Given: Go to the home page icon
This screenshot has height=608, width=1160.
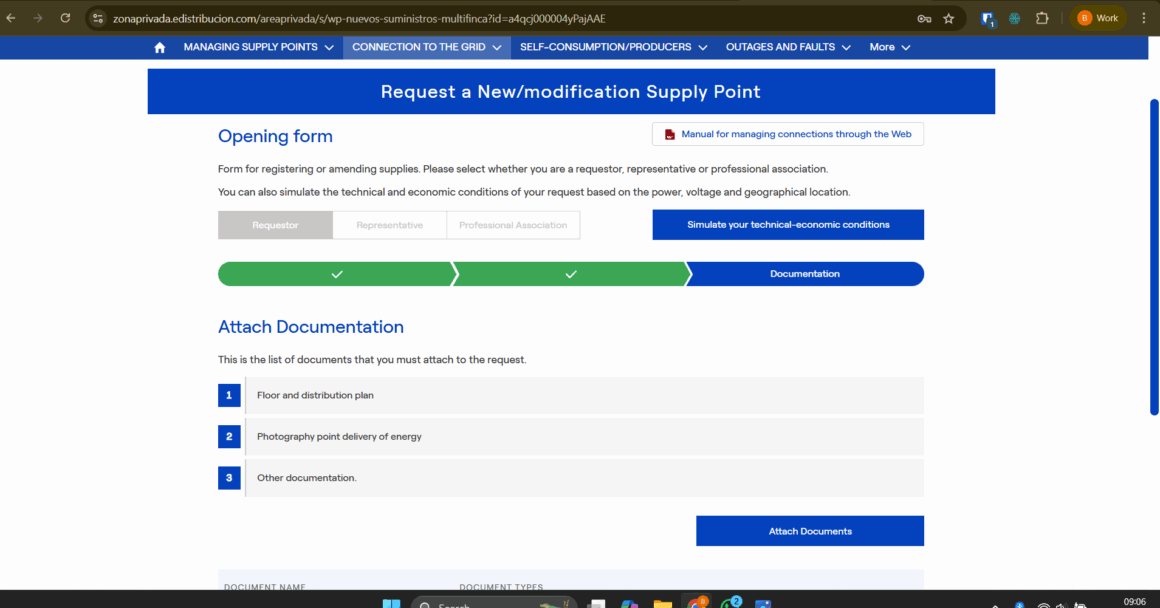Looking at the screenshot, I should [x=159, y=47].
